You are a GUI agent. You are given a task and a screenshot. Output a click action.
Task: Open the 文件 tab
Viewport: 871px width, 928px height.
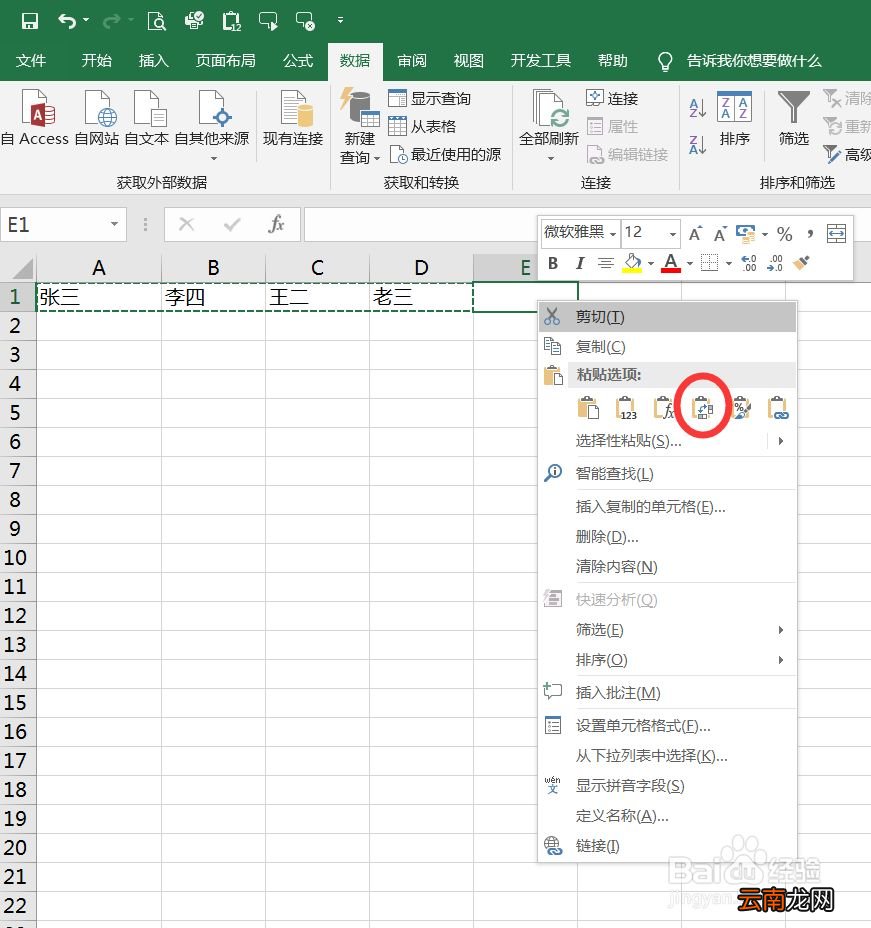tap(31, 61)
